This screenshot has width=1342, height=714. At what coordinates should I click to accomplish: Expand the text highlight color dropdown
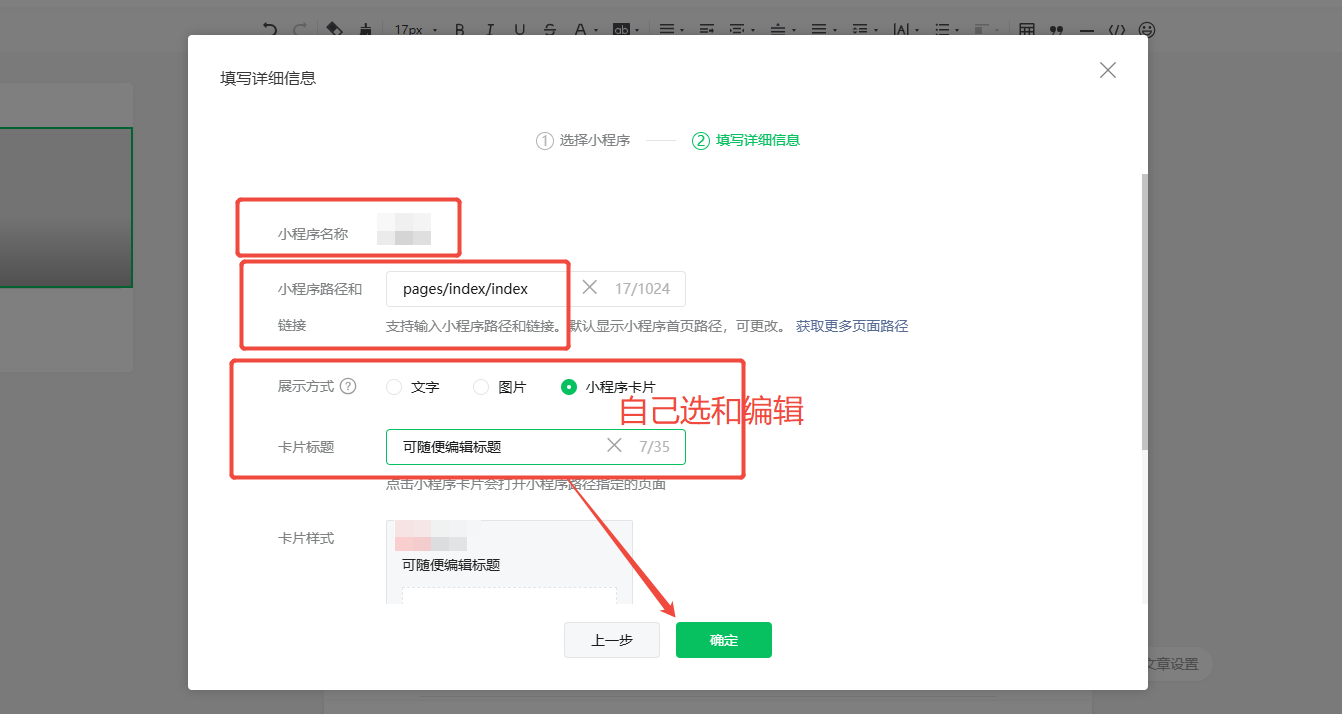point(638,30)
